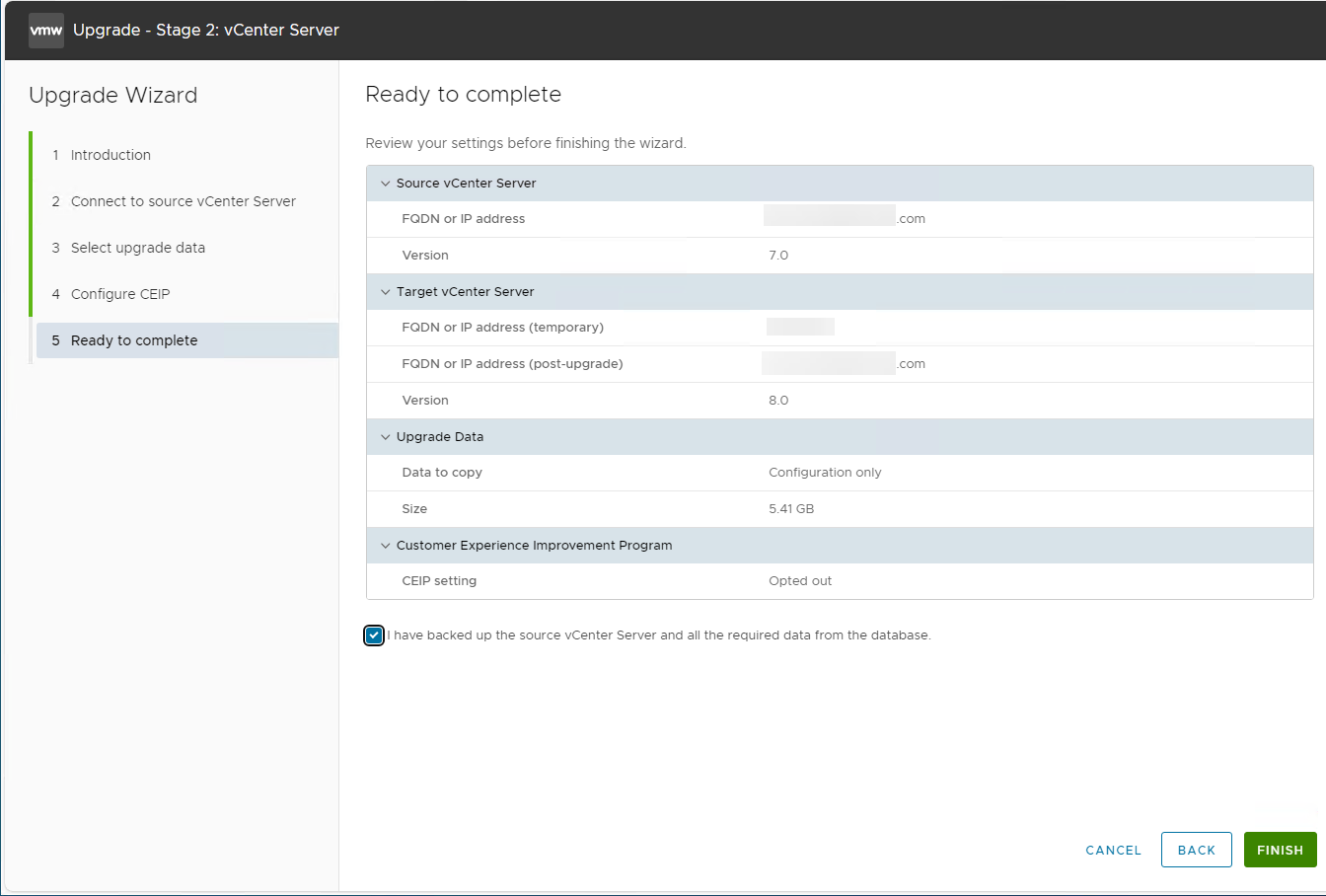Jump to Configure CEIP step
The image size is (1326, 896).
click(x=120, y=294)
